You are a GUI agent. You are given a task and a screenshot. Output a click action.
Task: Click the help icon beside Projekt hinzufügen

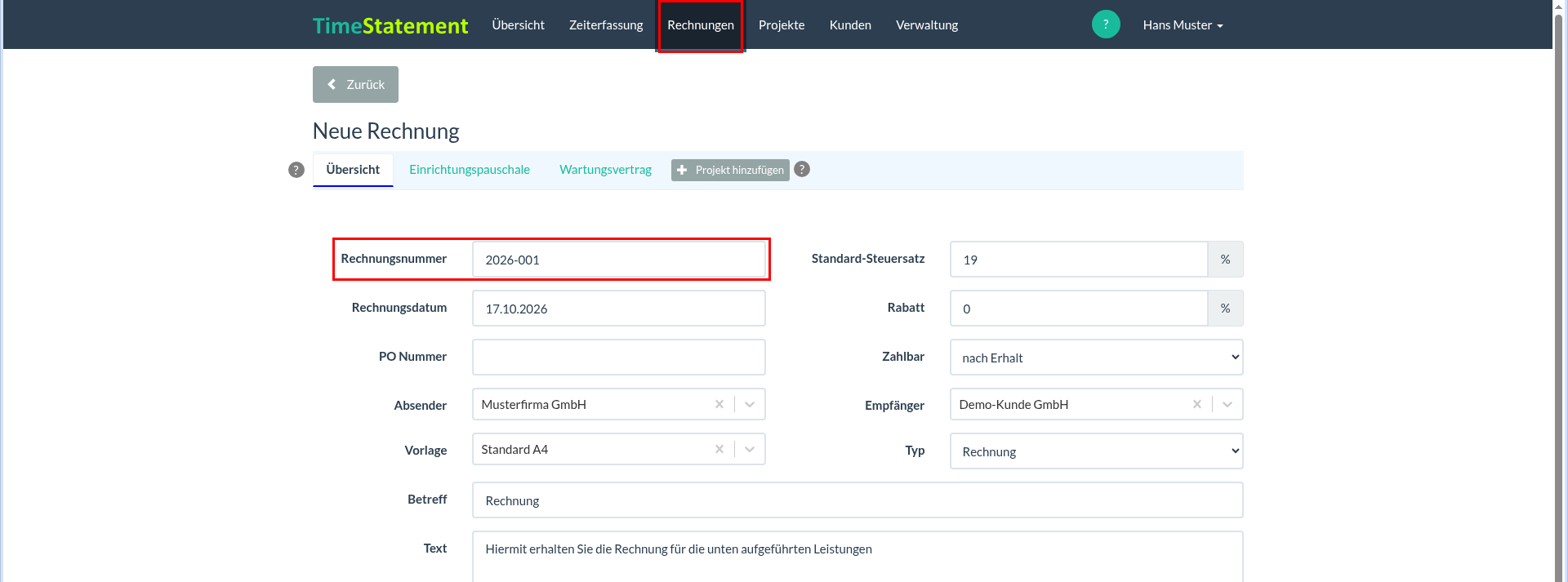(x=802, y=169)
